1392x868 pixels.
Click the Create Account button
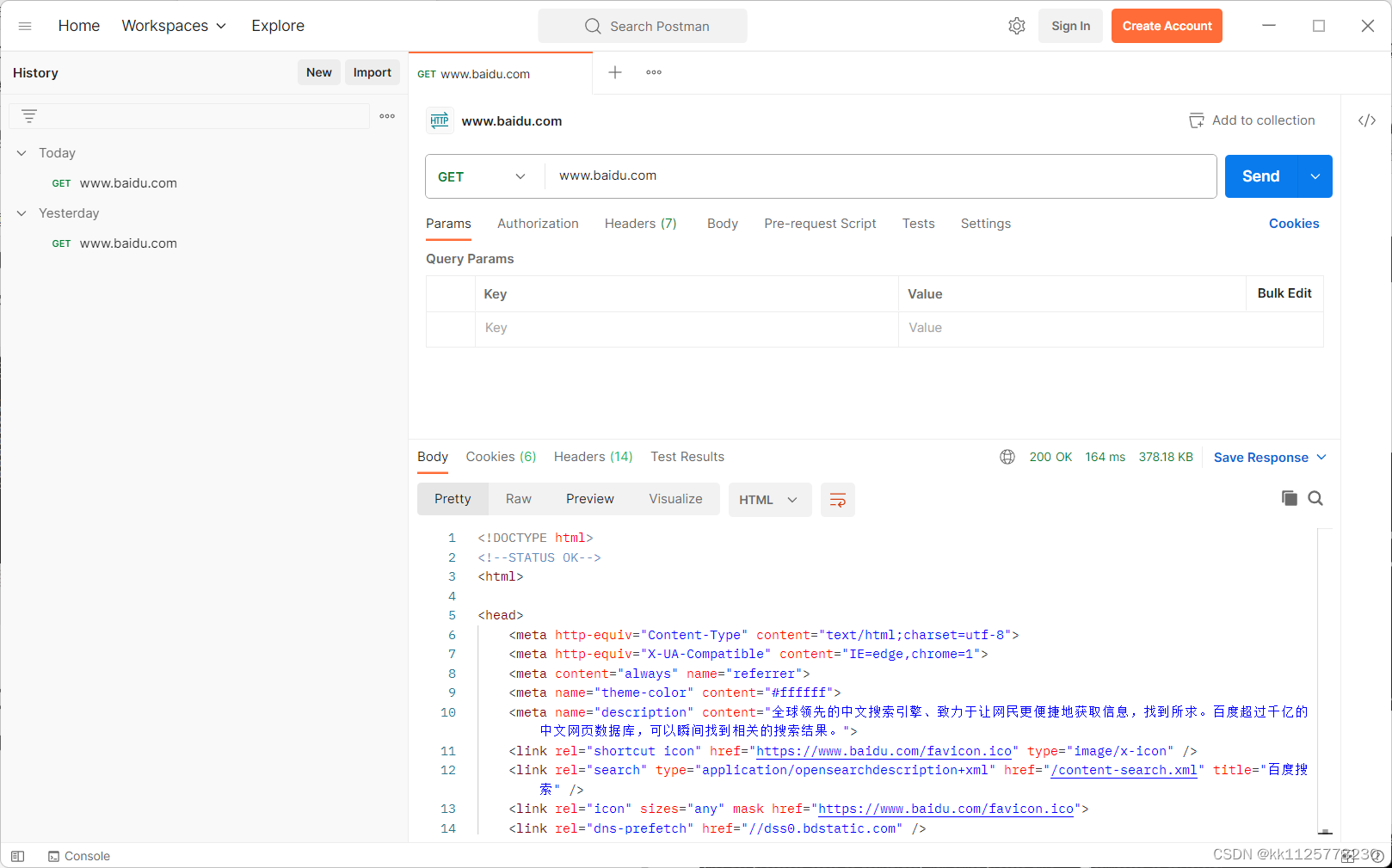tap(1167, 26)
